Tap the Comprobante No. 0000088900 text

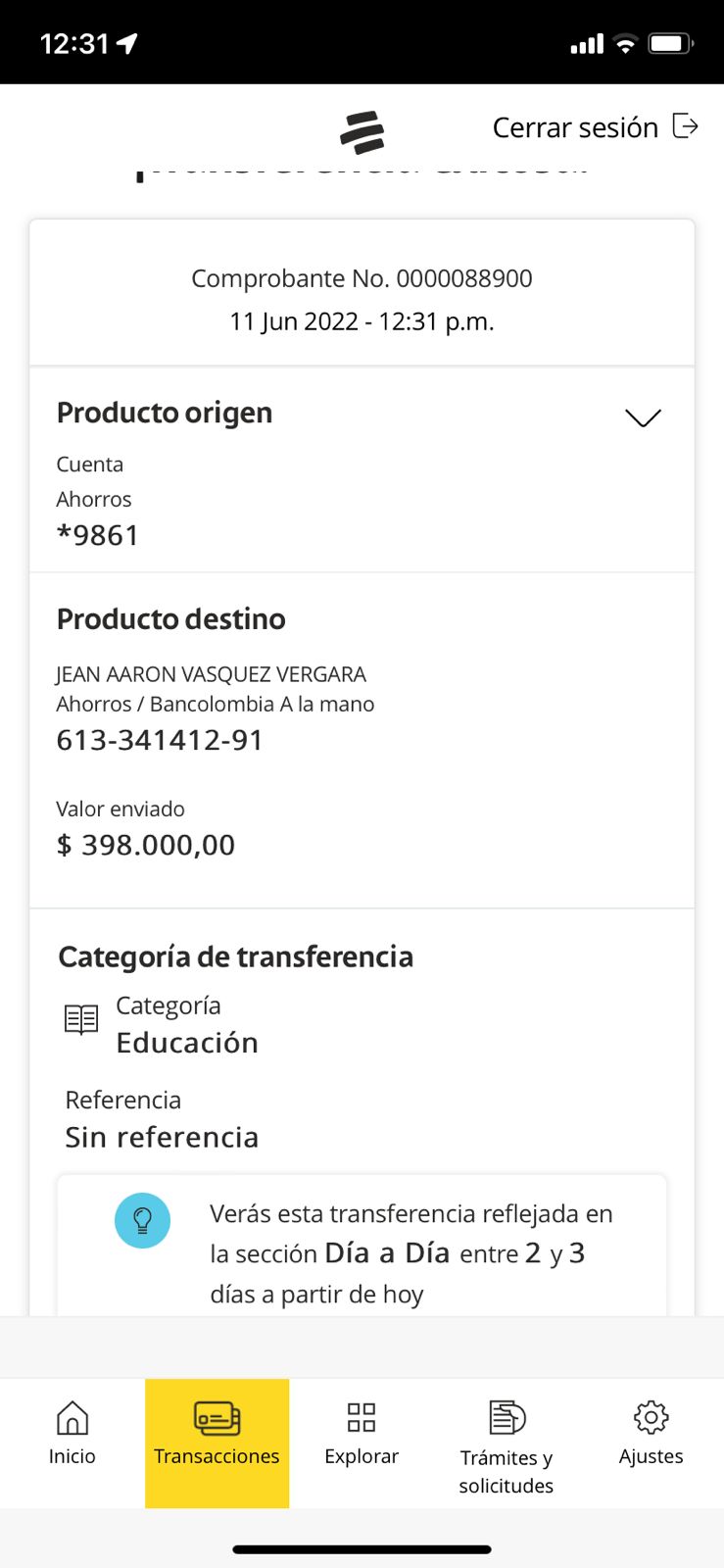pos(362,278)
